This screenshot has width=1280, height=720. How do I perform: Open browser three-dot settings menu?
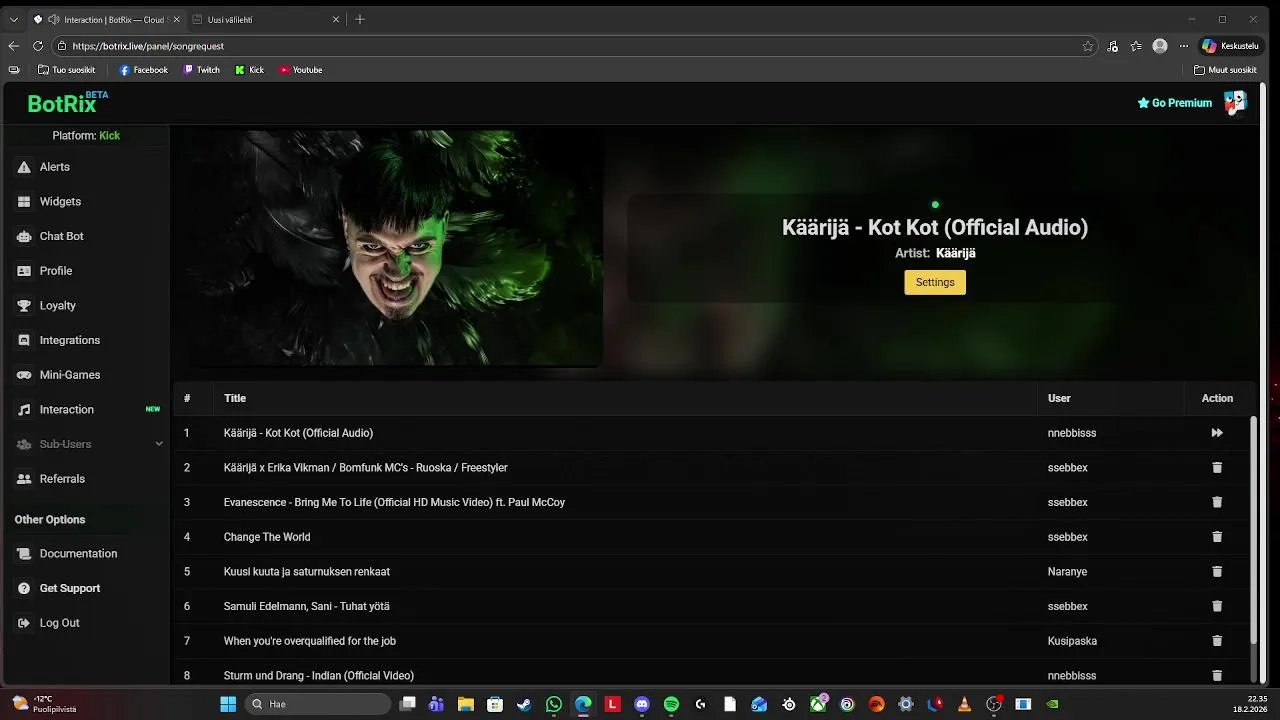coord(1184,46)
